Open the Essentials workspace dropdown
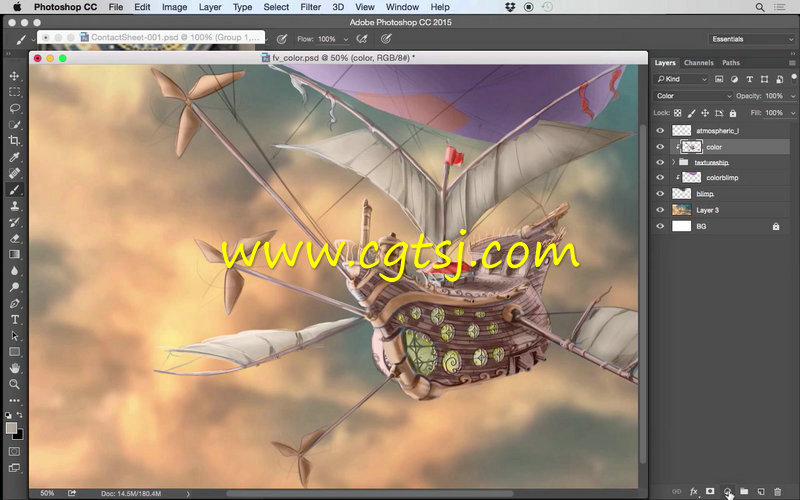 pos(752,39)
